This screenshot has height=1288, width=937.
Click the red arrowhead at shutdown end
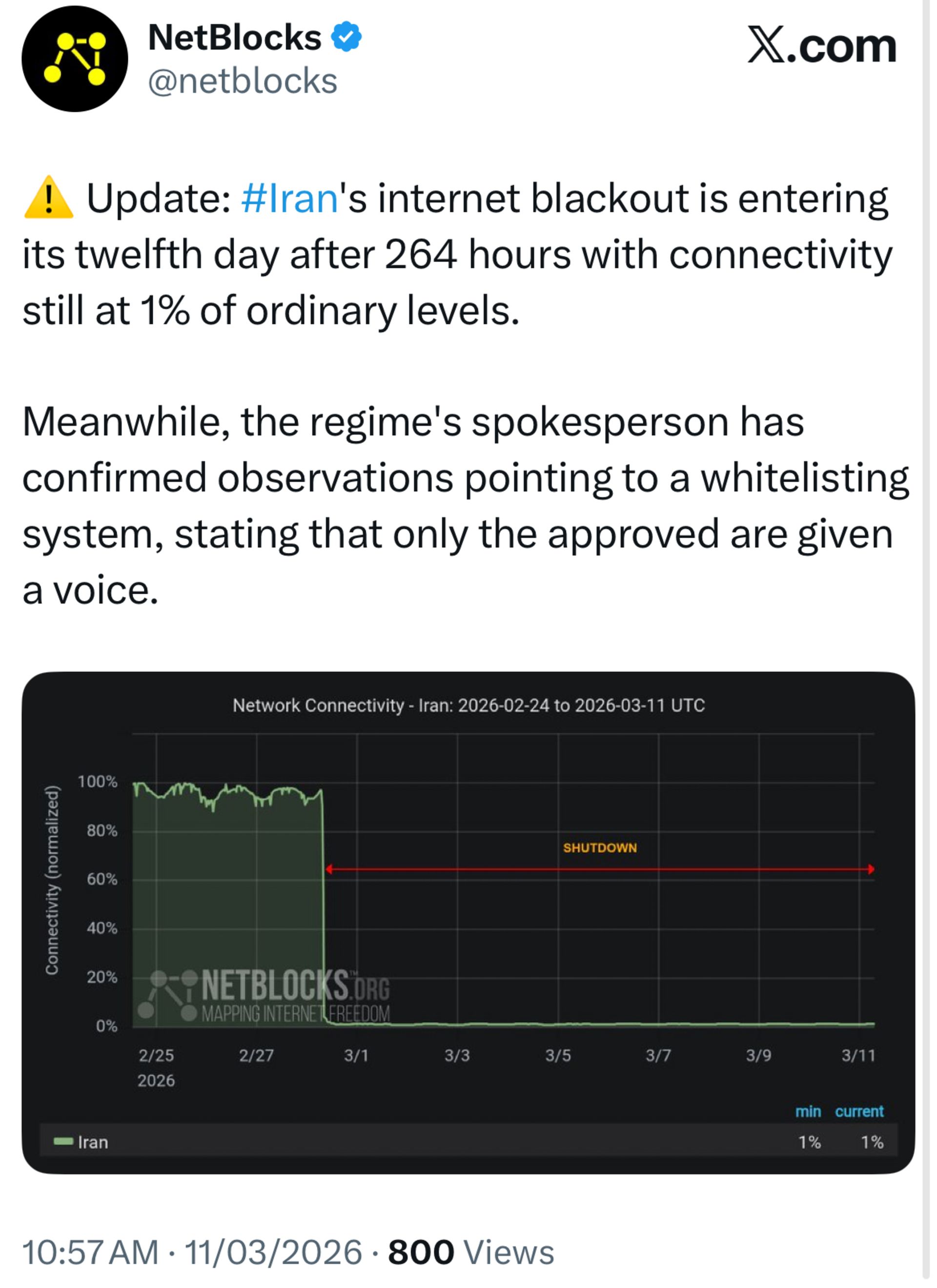coord(871,869)
